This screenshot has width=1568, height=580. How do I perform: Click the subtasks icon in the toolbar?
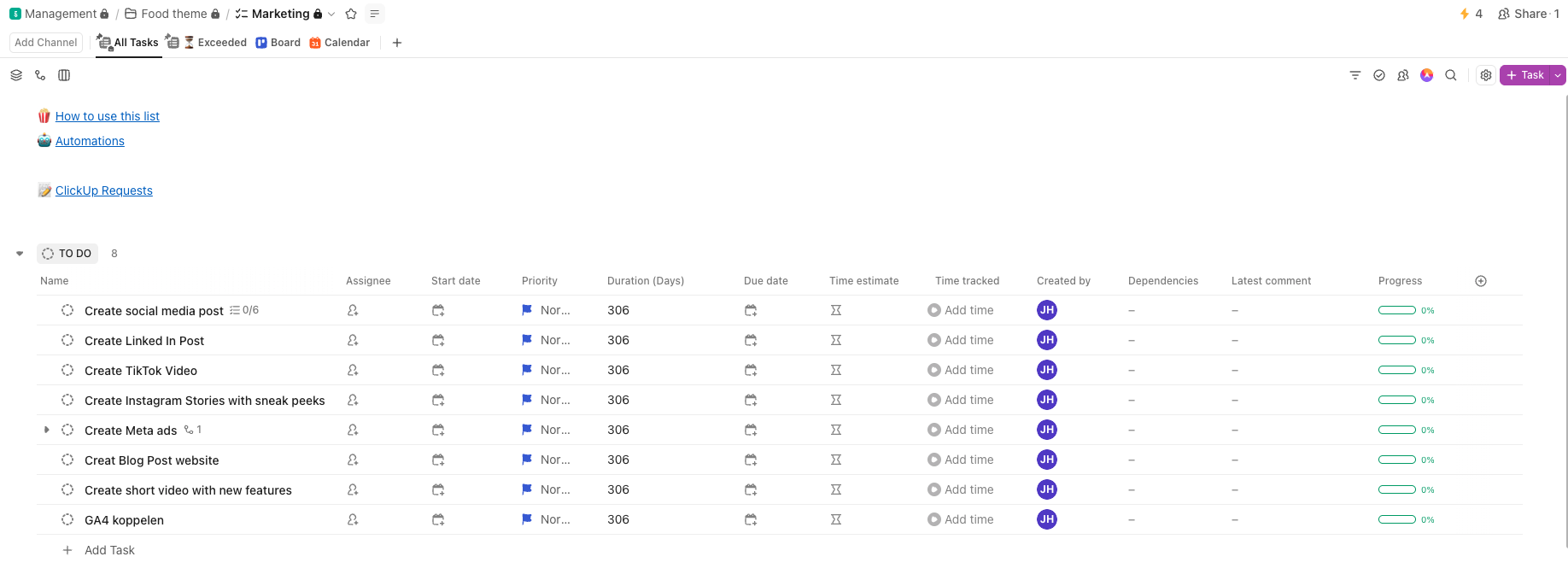pos(40,75)
